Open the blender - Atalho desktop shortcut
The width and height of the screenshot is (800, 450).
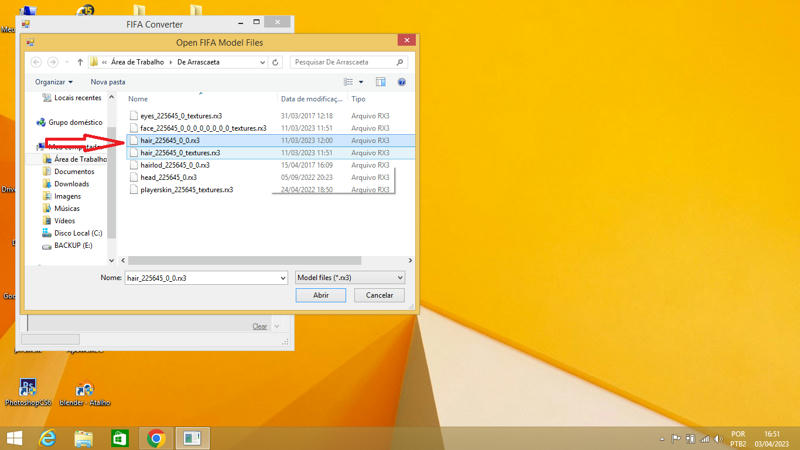pos(85,394)
